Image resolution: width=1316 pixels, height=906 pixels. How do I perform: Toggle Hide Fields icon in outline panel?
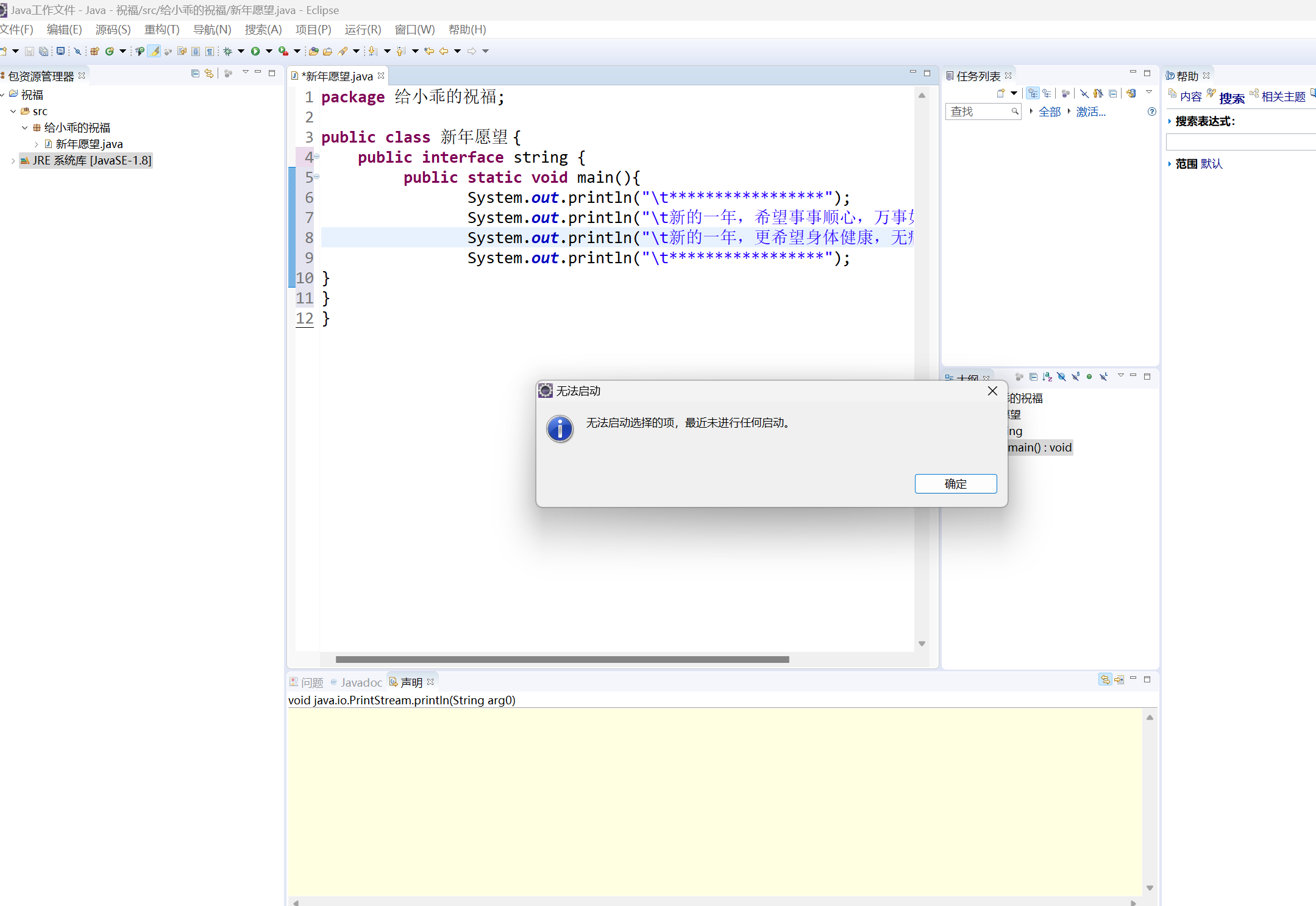coord(1061,377)
